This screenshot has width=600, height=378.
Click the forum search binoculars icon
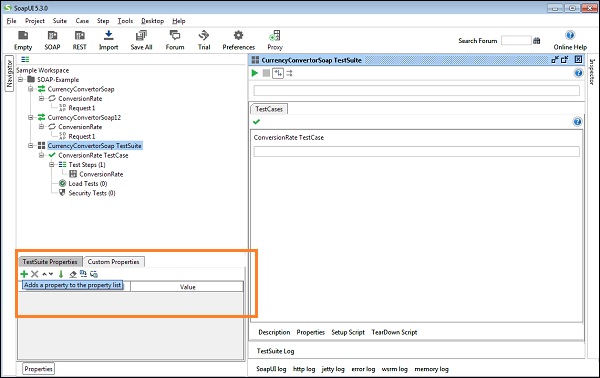click(x=537, y=41)
